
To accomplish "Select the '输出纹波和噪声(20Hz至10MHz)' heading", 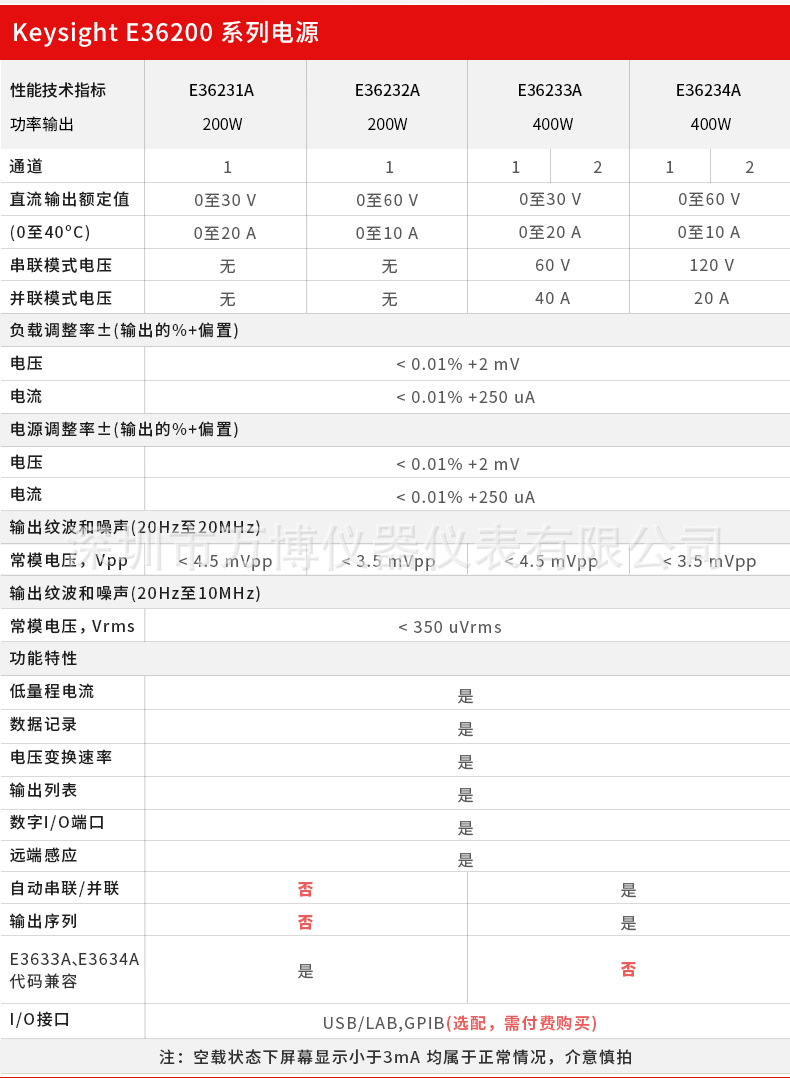I will (x=135, y=593).
